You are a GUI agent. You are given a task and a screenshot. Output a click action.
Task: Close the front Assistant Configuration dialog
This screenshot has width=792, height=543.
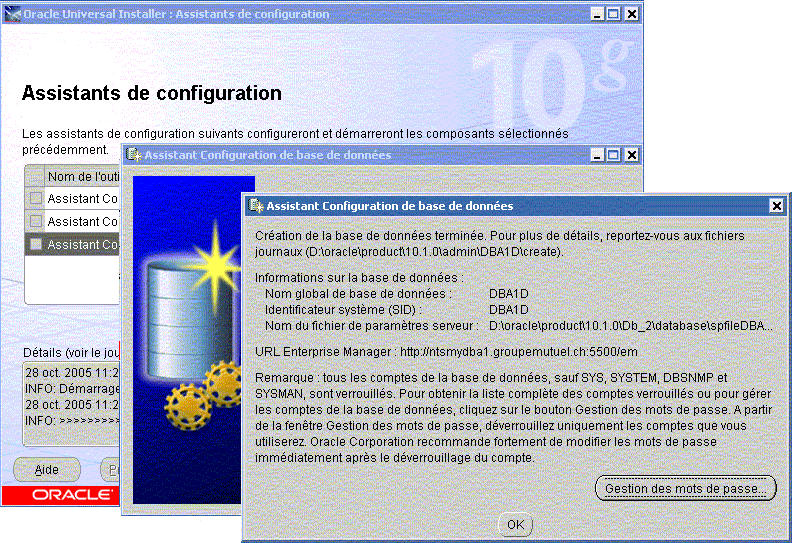tap(776, 205)
